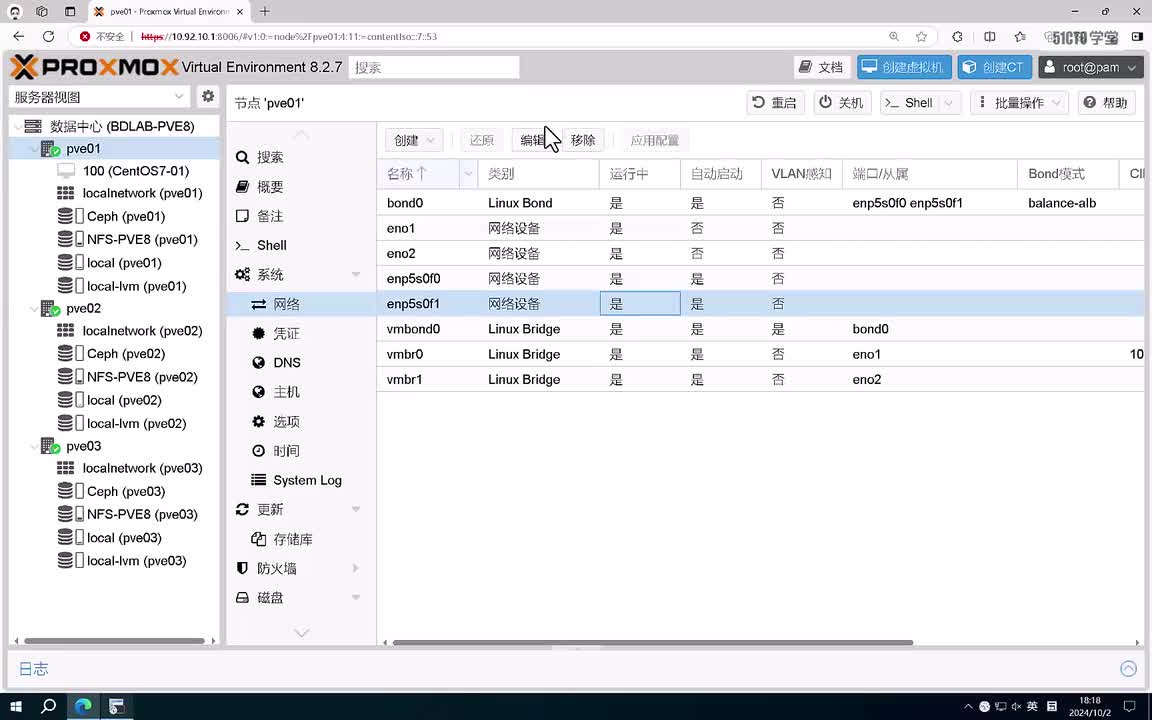Click the 关机 shutdown button
Screen dimensions: 1152x720
pos(842,103)
